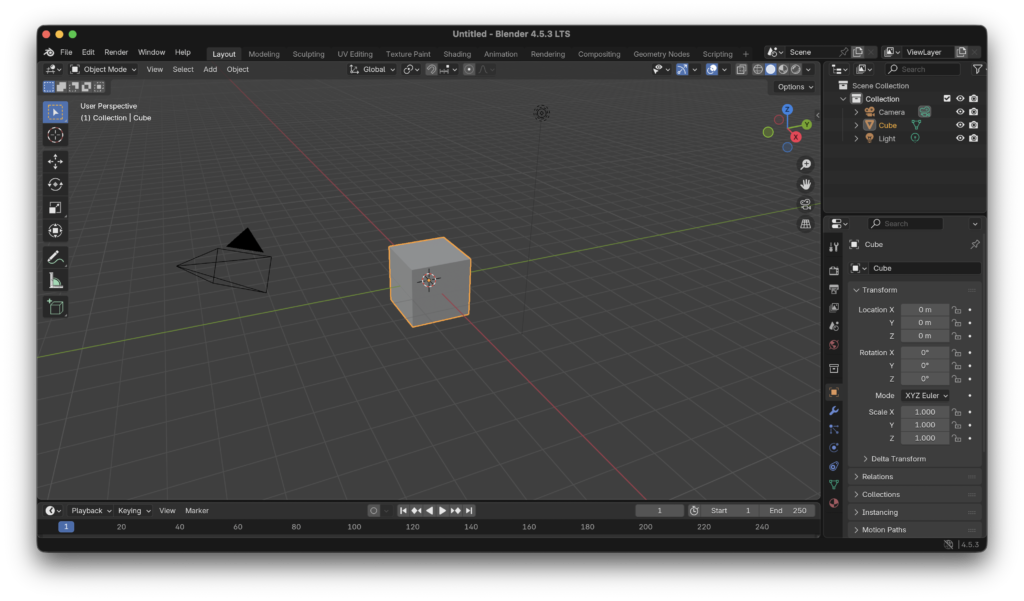The height and width of the screenshot is (601, 1024).
Task: Toggle Collection viewport visibility eye
Action: coord(960,99)
